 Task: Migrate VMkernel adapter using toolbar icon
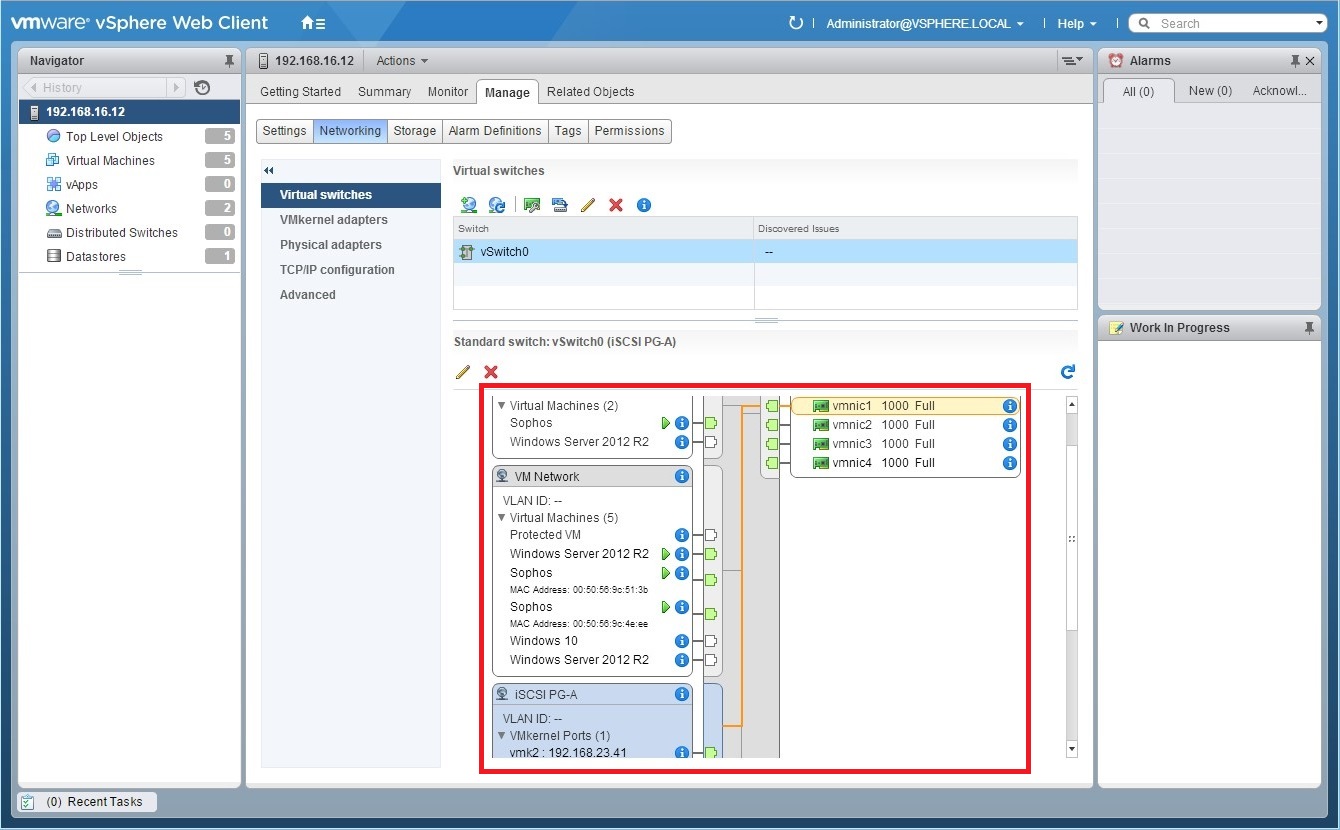coord(559,204)
